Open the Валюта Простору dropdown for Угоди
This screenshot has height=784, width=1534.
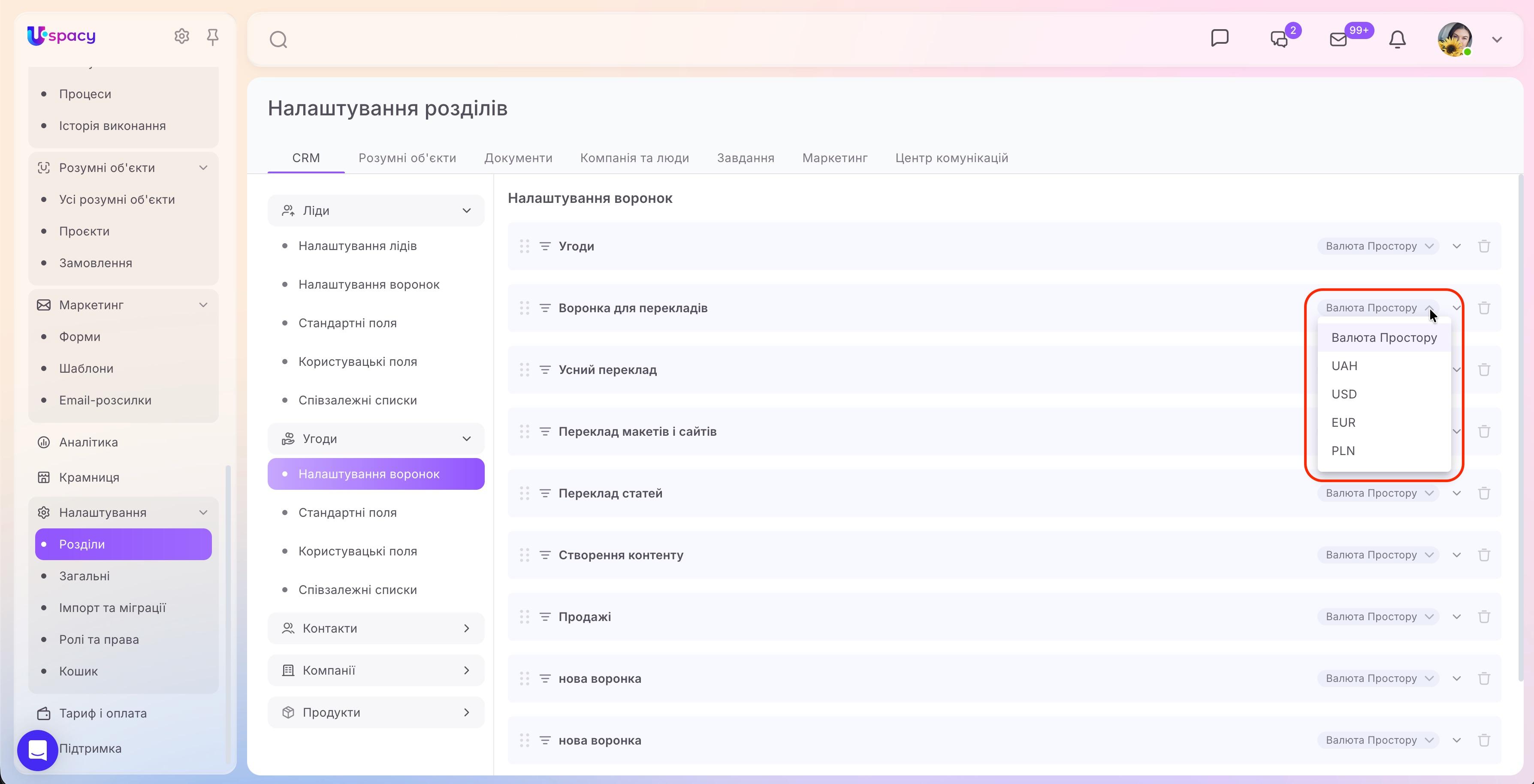pyautogui.click(x=1378, y=246)
